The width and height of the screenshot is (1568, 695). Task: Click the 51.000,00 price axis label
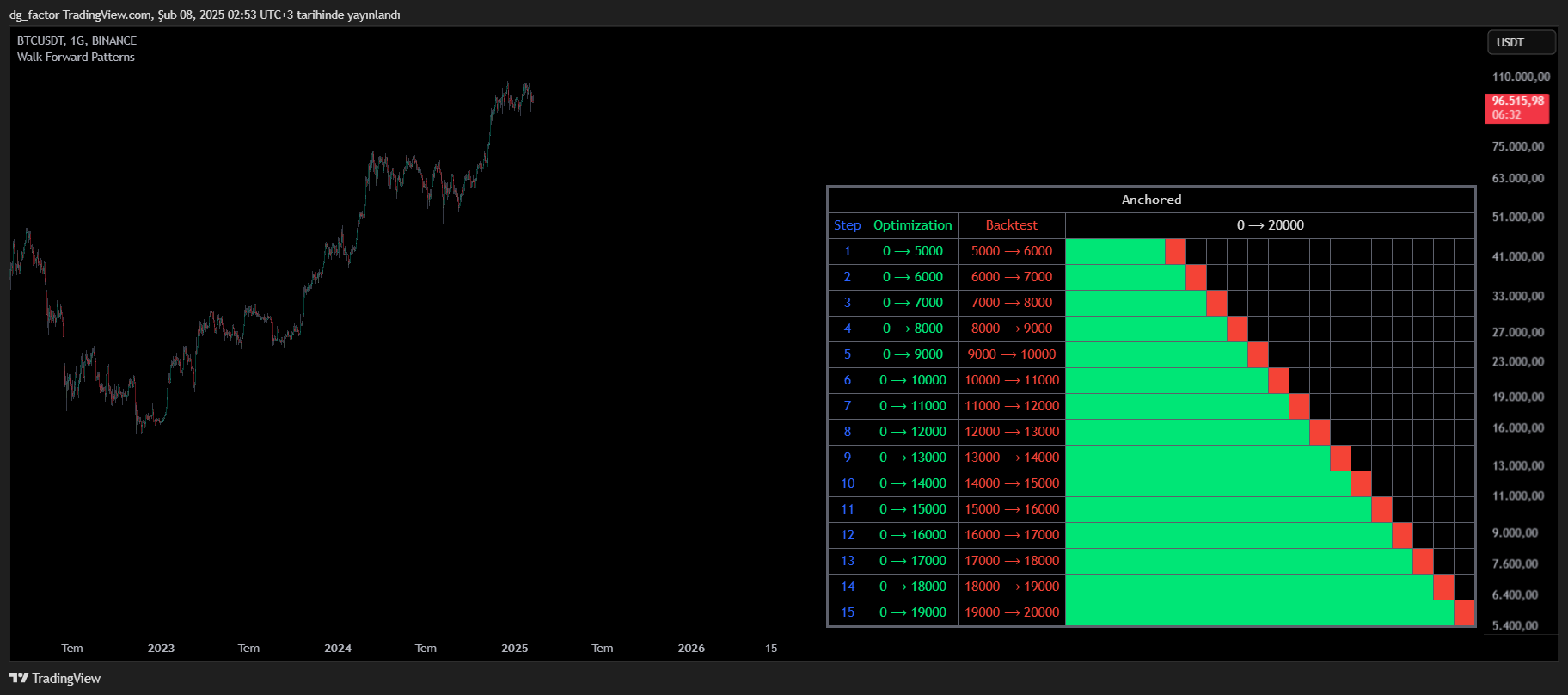click(1518, 217)
